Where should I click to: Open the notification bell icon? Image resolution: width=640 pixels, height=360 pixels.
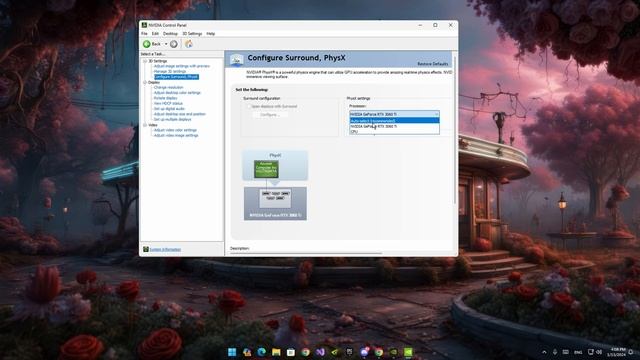click(632, 352)
